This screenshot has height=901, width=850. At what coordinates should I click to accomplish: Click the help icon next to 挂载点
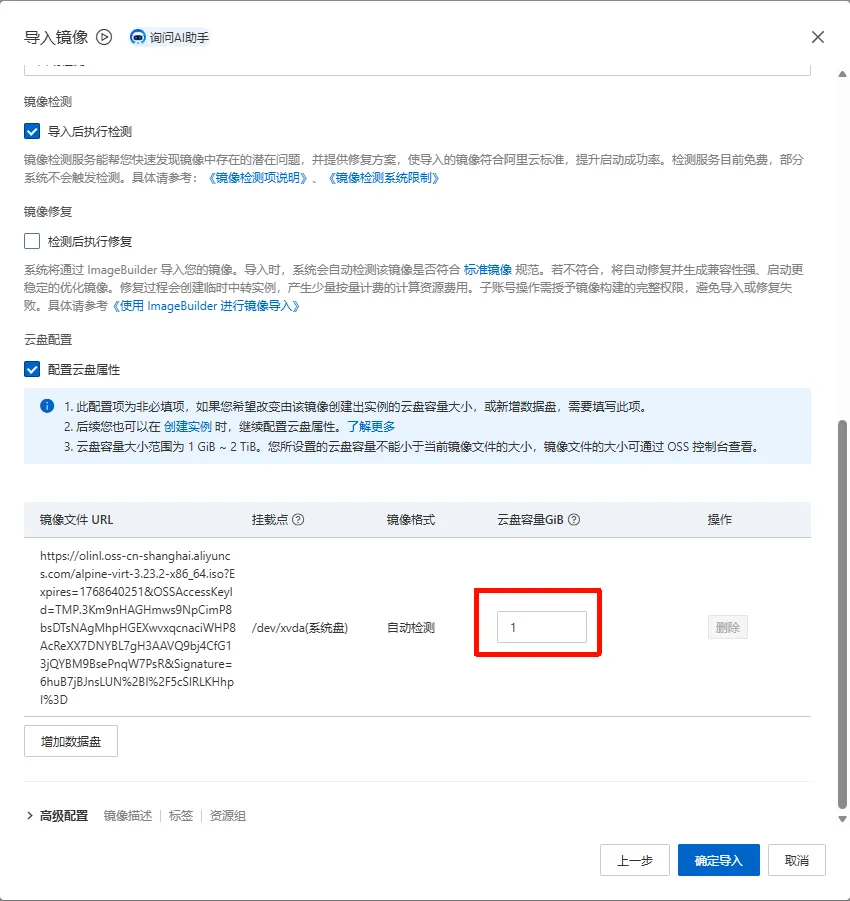point(298,520)
